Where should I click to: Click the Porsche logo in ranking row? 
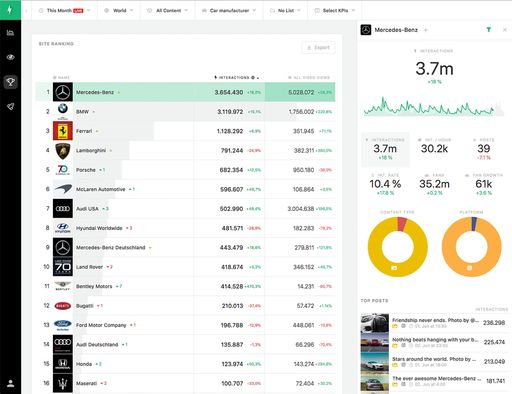tap(63, 170)
